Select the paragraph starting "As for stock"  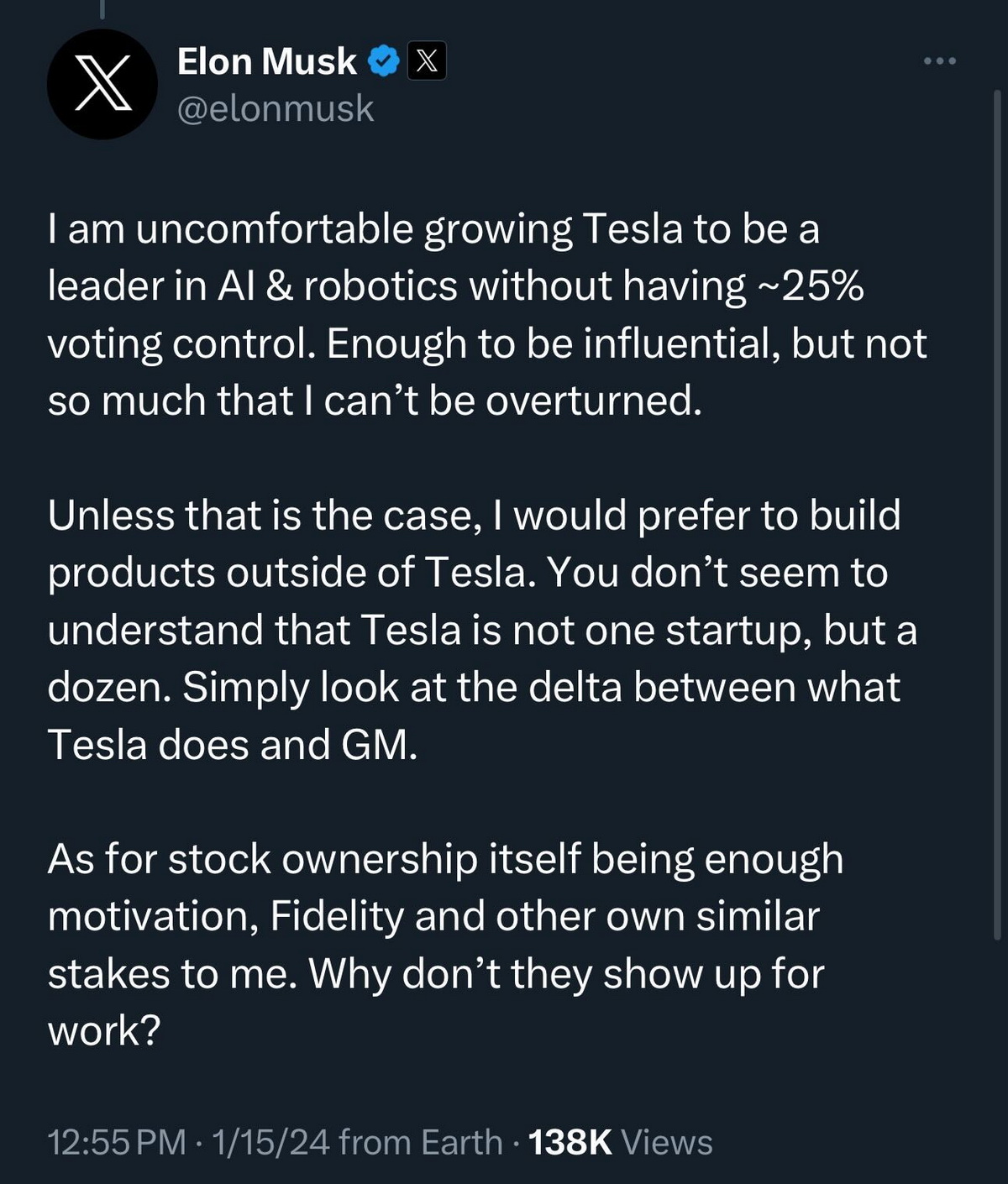pyautogui.click(x=445, y=945)
